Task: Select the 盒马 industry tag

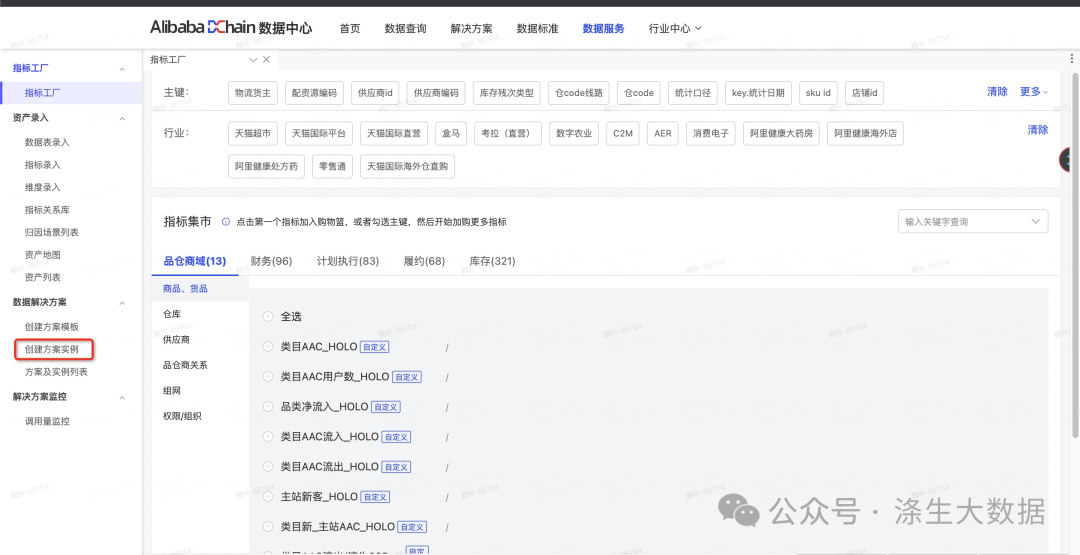Action: tap(451, 134)
